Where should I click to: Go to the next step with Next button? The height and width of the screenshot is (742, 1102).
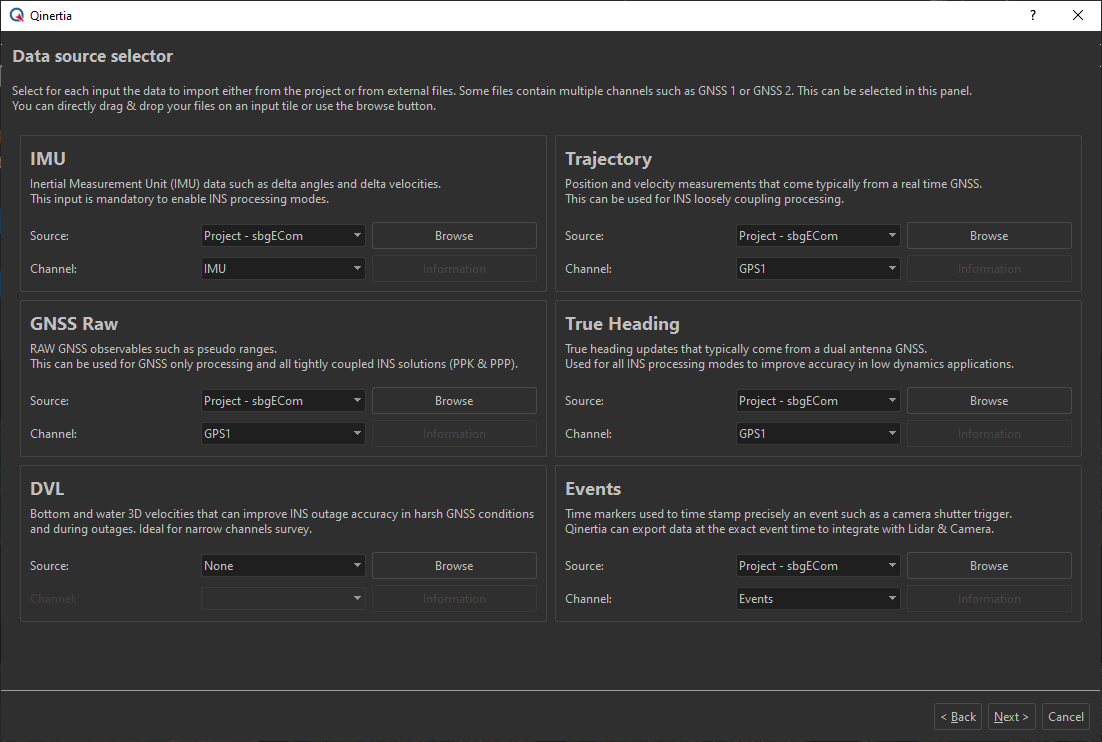pos(1011,717)
